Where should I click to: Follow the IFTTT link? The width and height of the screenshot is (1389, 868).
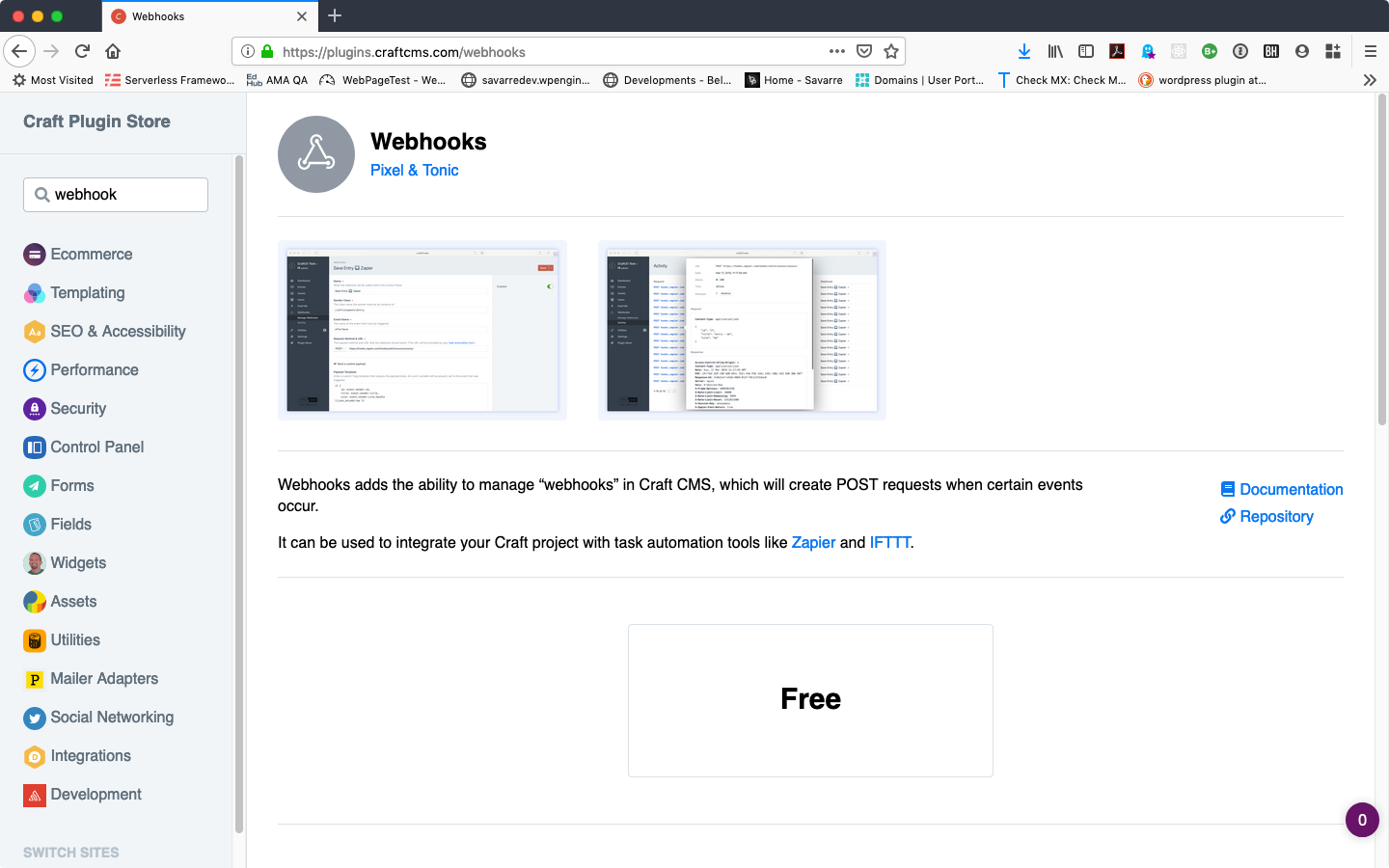click(889, 542)
